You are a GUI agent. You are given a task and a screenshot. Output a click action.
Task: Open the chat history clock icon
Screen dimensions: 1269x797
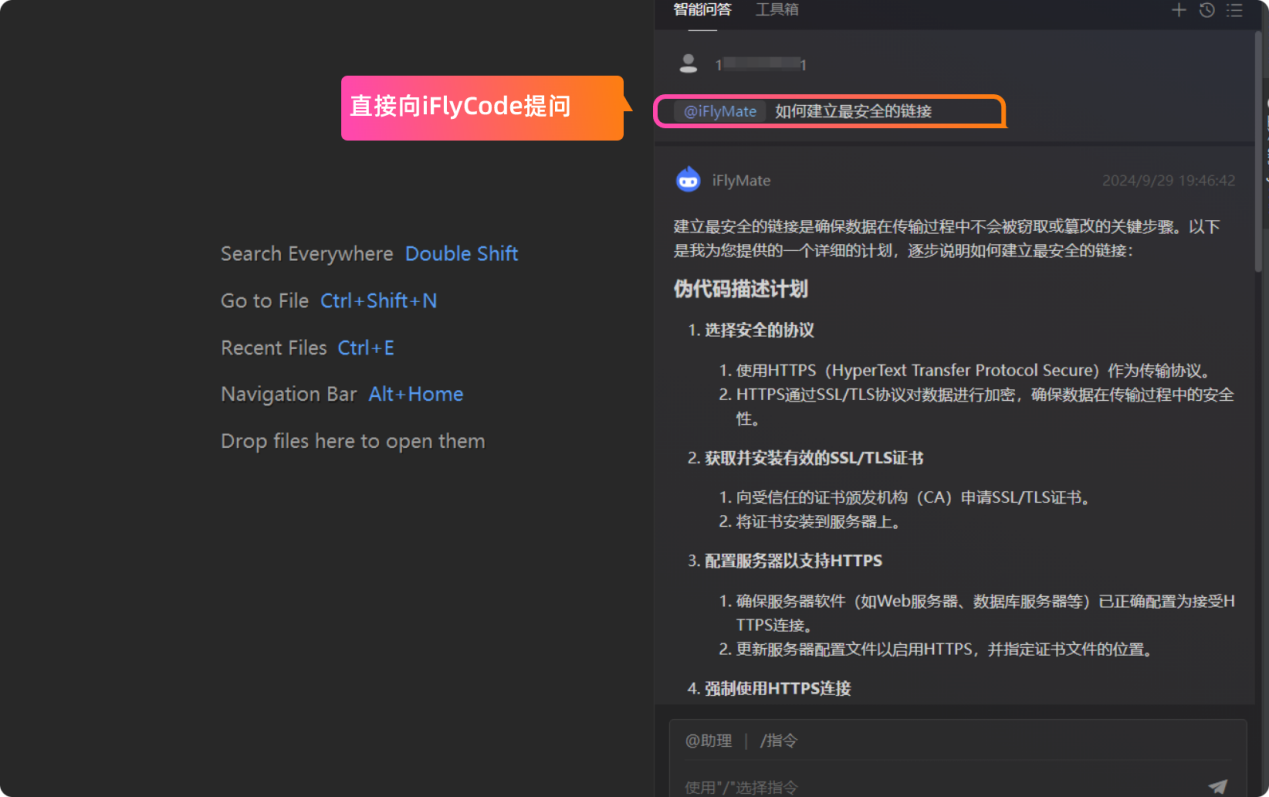pos(1207,10)
